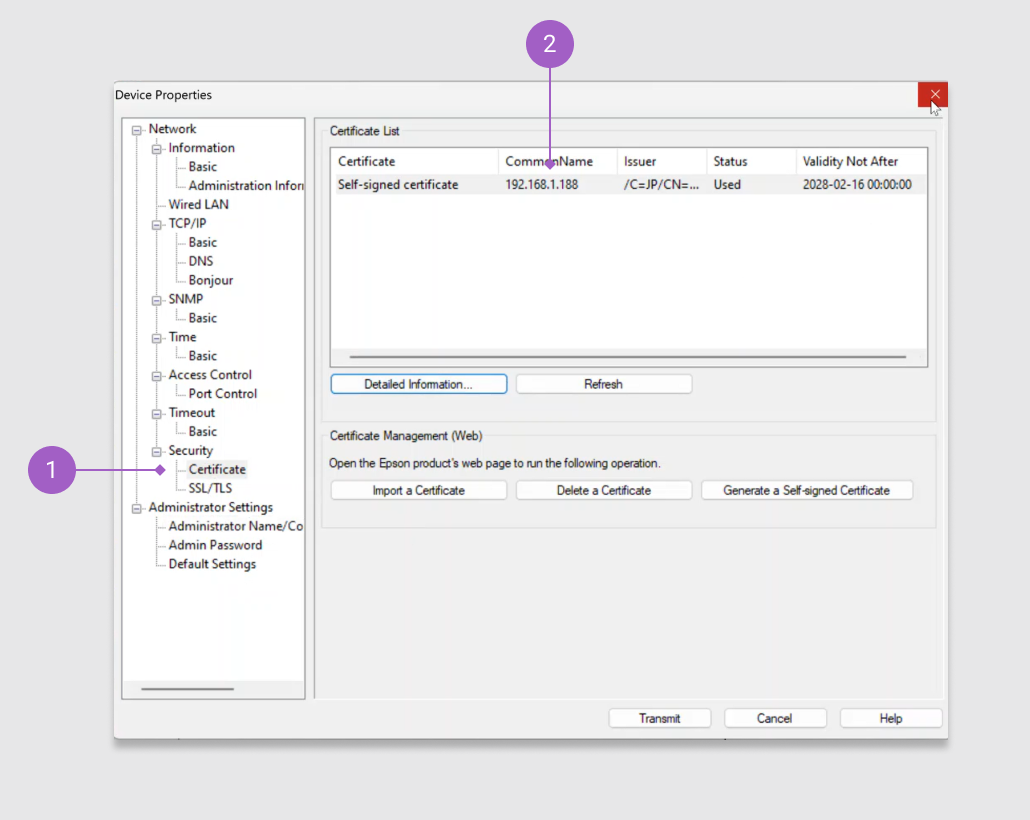Click tree panel horizontal scrollbar
Viewport: 1030px width, 820px height.
tap(187, 689)
